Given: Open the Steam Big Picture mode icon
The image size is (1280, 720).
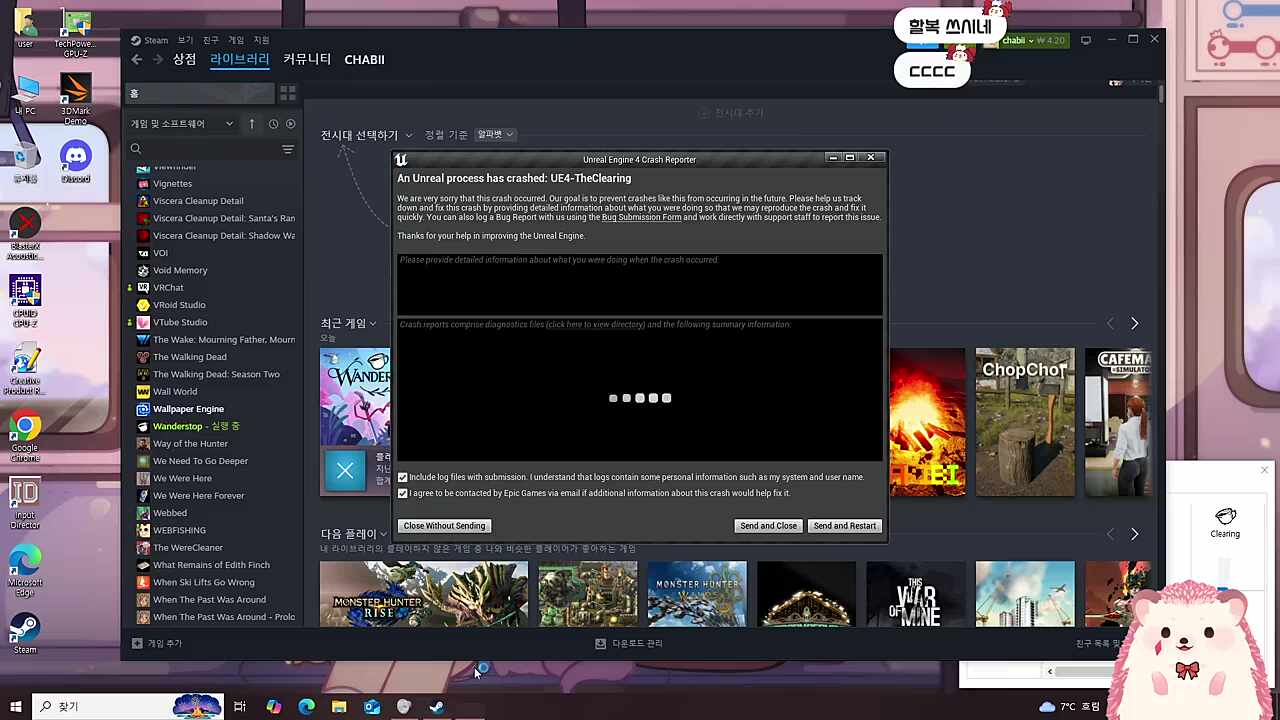Looking at the screenshot, I should pos(1086,40).
